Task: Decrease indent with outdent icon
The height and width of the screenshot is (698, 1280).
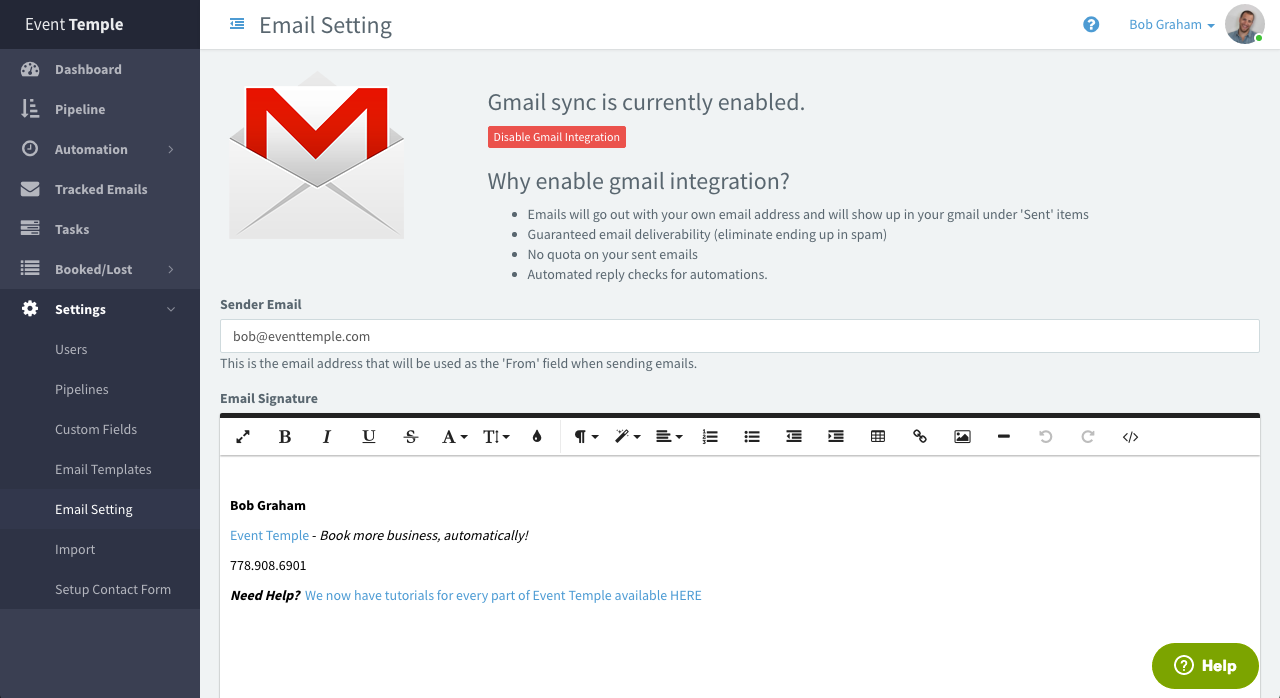Action: click(x=794, y=437)
